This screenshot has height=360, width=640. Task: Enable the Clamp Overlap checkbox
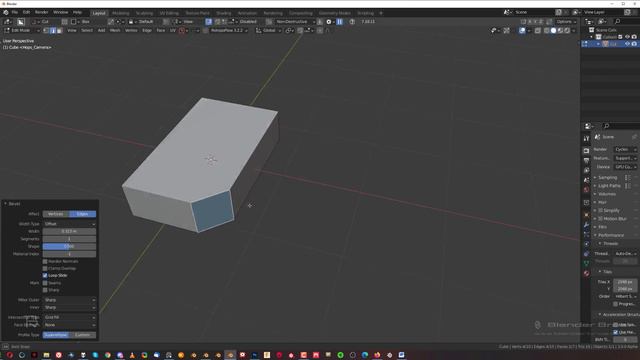pos(45,269)
